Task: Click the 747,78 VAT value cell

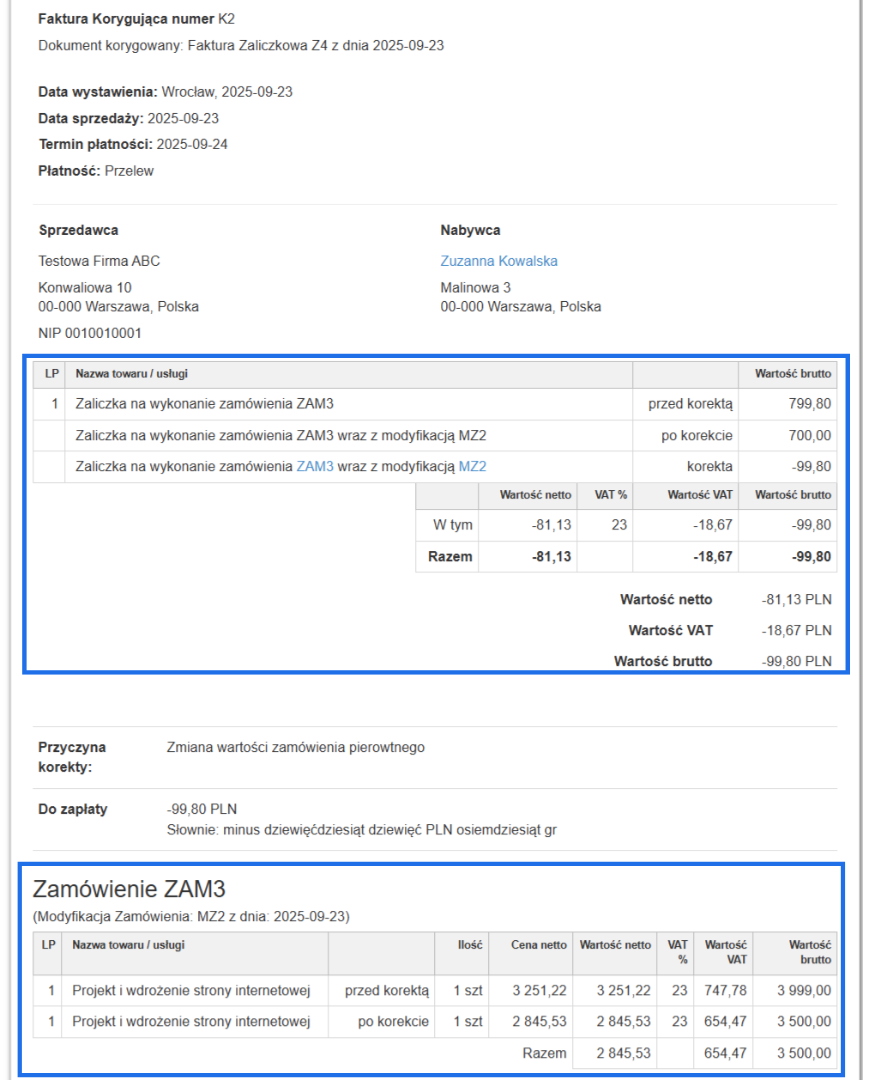Action: [x=725, y=990]
